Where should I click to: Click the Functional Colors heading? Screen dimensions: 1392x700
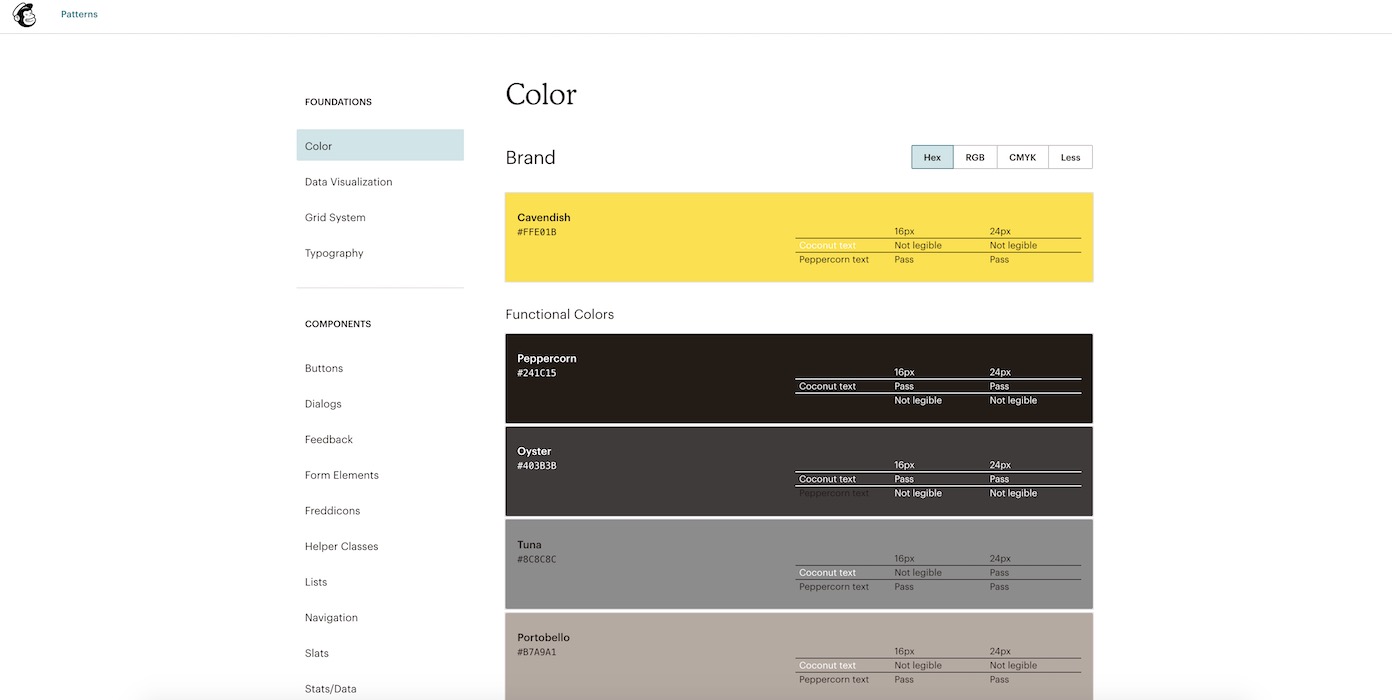[x=560, y=314]
